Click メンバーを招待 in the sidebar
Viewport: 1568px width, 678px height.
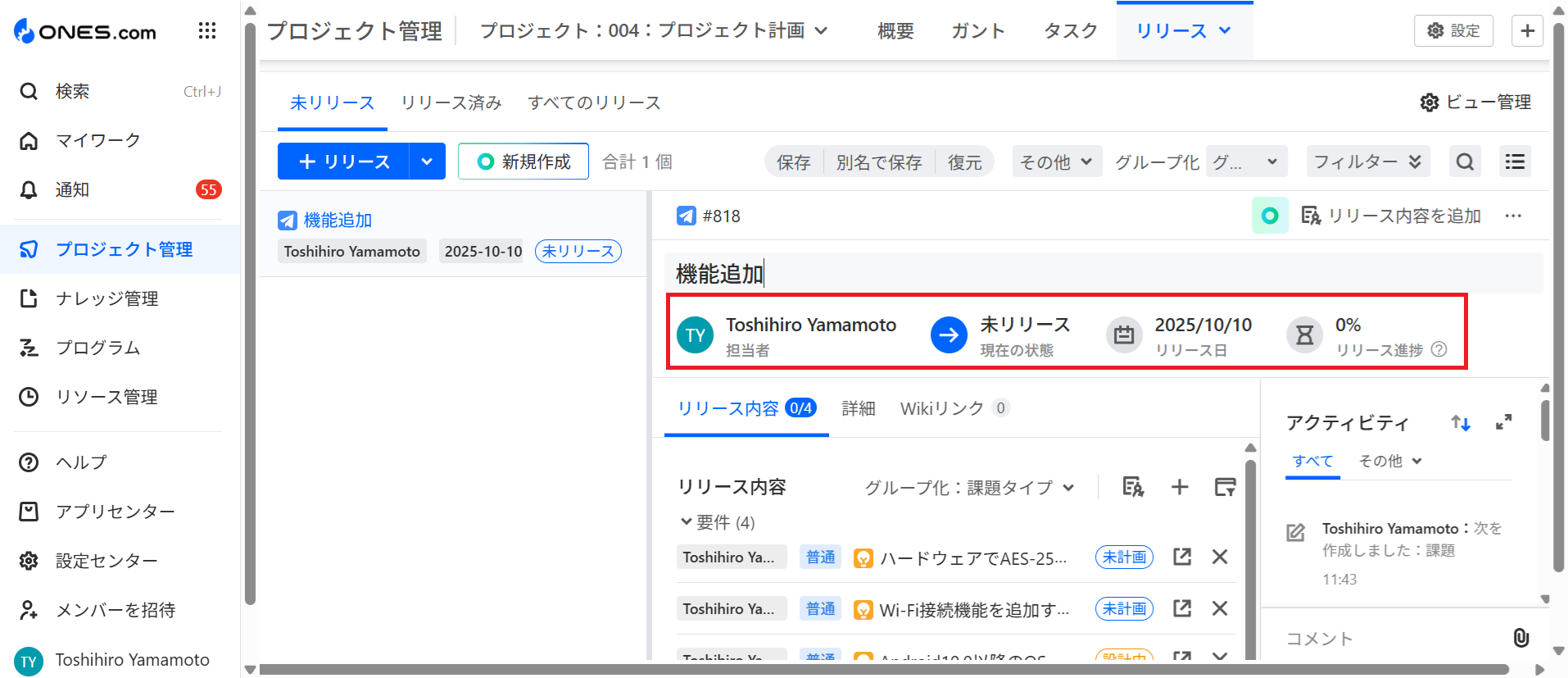(120, 610)
